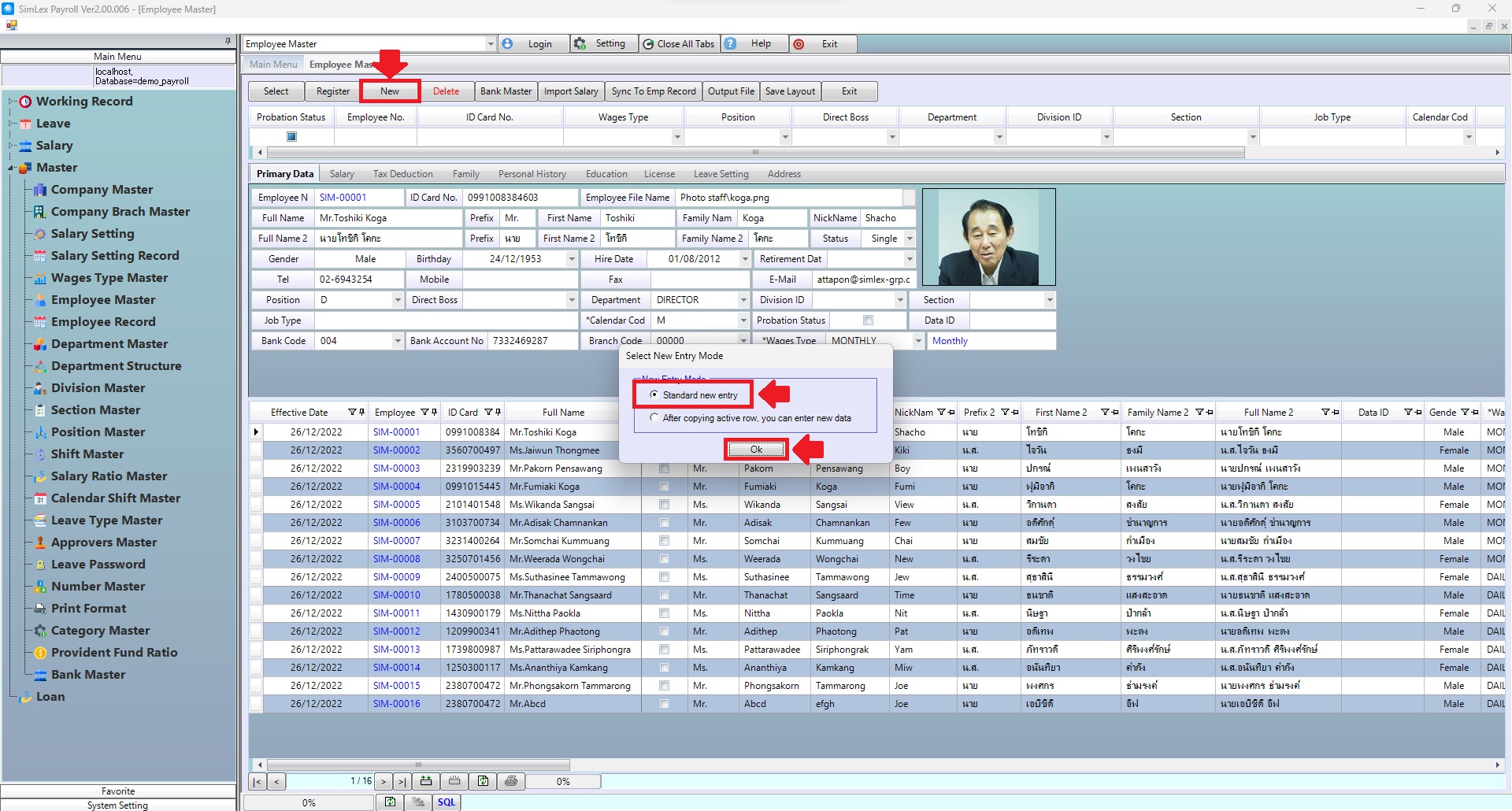The image size is (1512, 811).
Task: Click the Help question mark icon
Action: [731, 44]
